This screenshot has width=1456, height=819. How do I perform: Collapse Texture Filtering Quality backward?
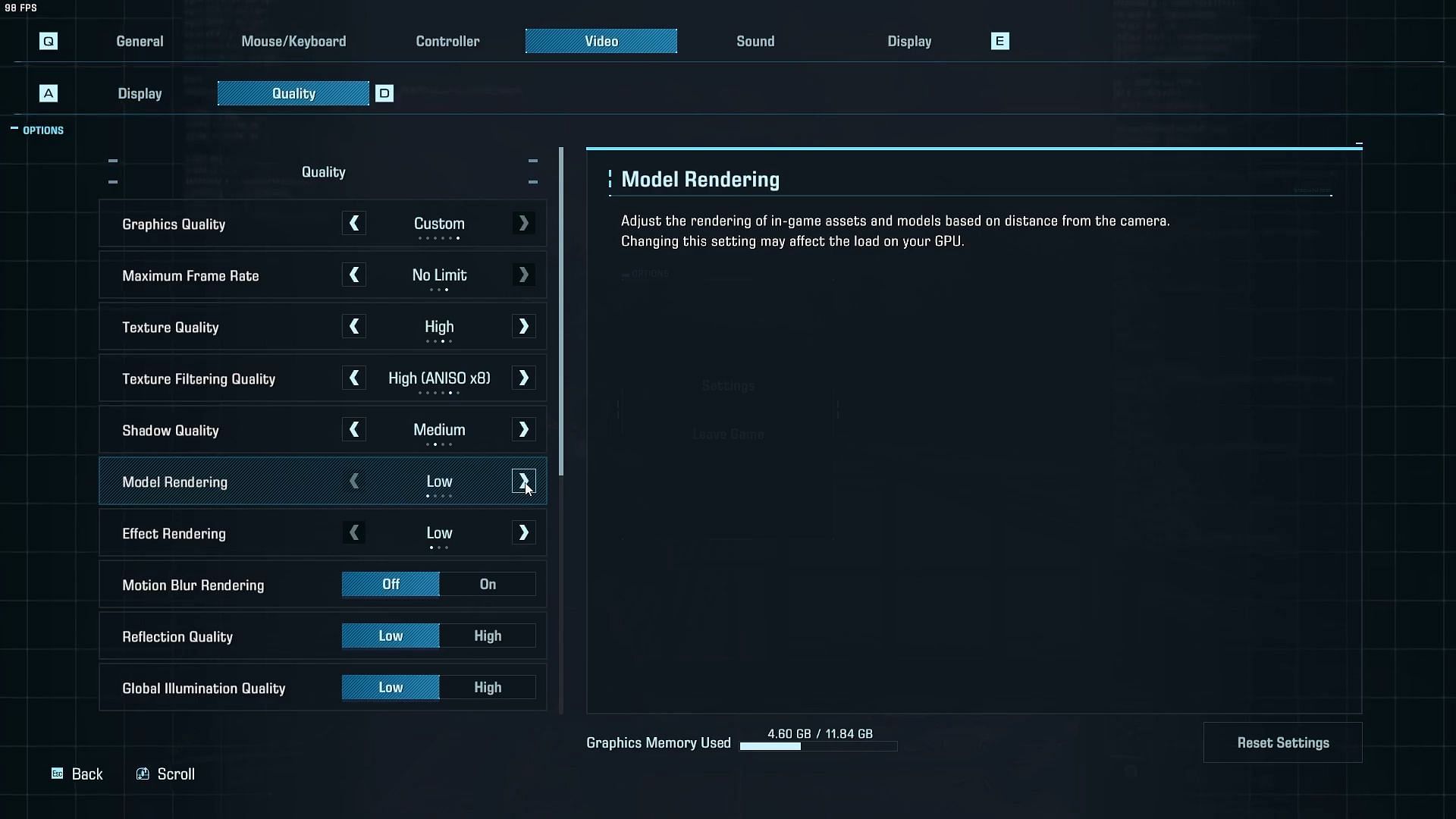354,378
